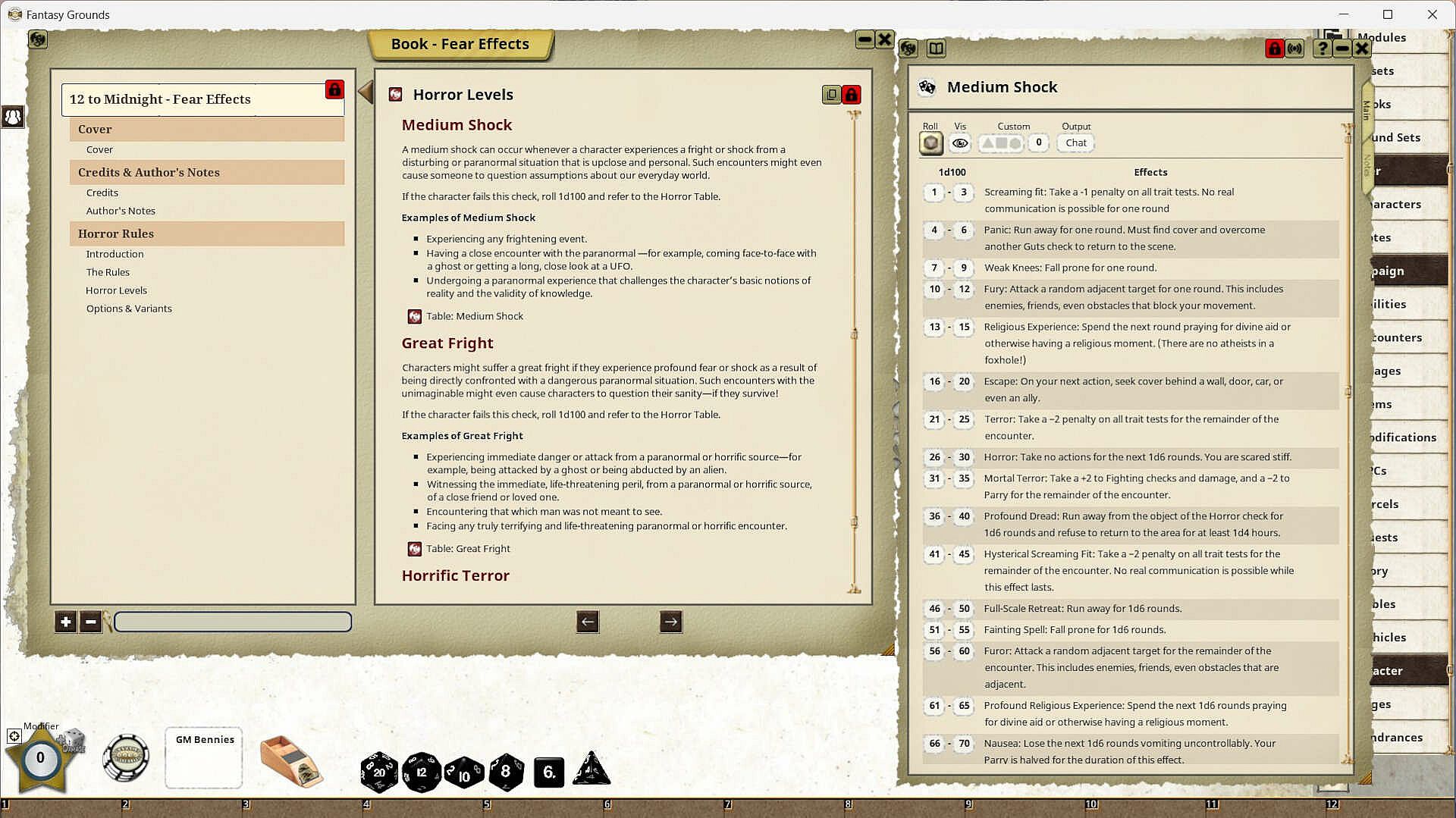
Task: Select the d10 die
Action: (x=464, y=773)
